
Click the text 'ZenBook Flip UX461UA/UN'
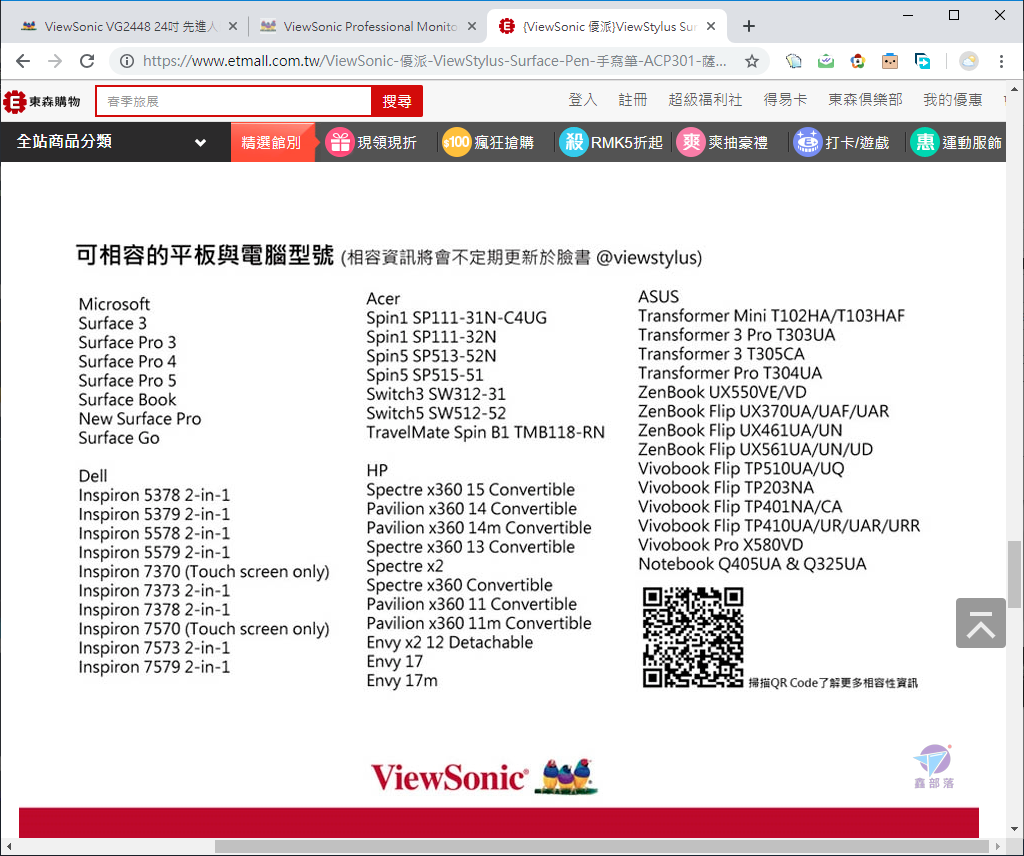coord(740,430)
